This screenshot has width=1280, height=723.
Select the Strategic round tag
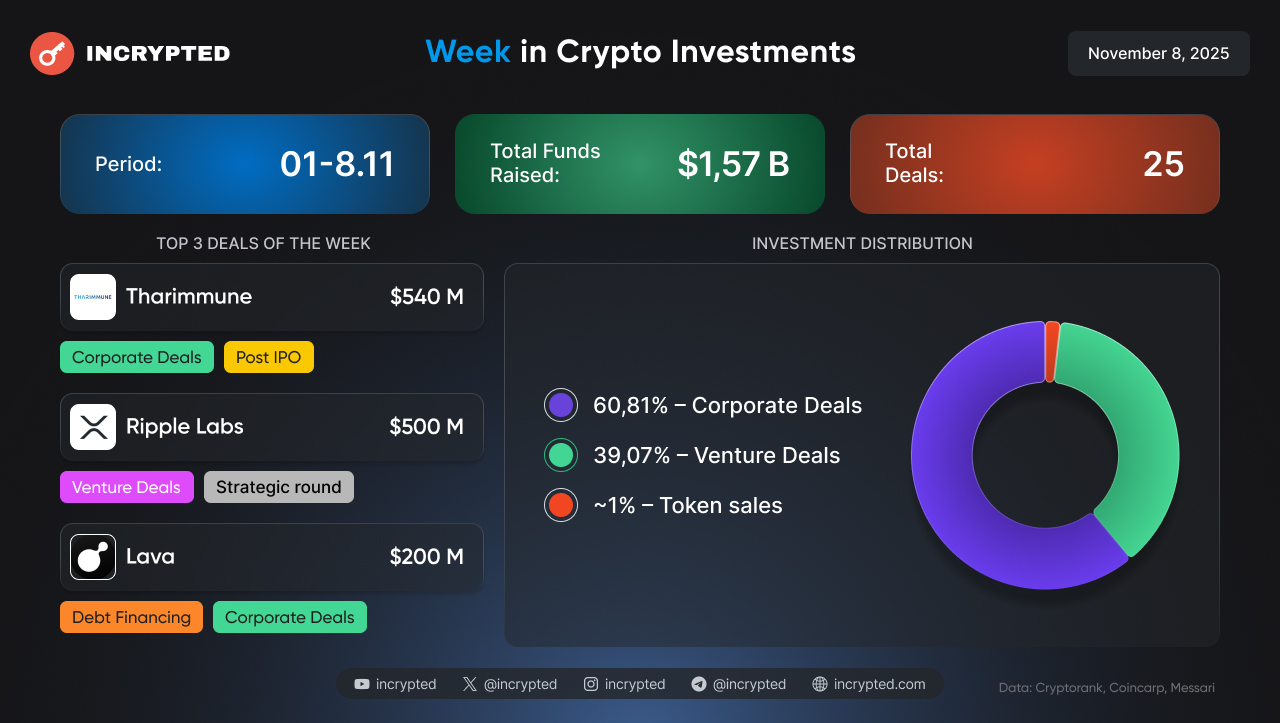click(x=279, y=487)
